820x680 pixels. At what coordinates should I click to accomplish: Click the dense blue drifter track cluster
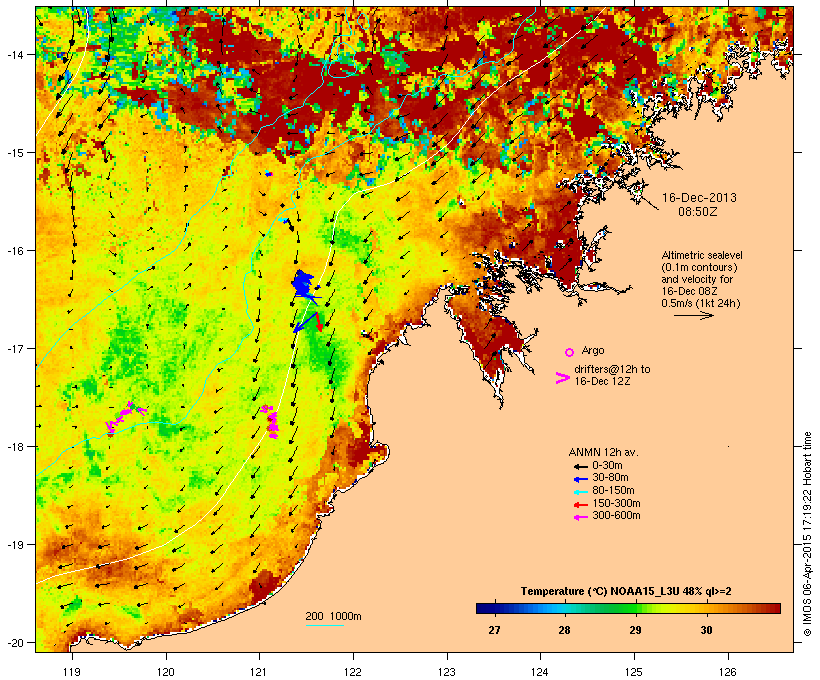pos(304,286)
